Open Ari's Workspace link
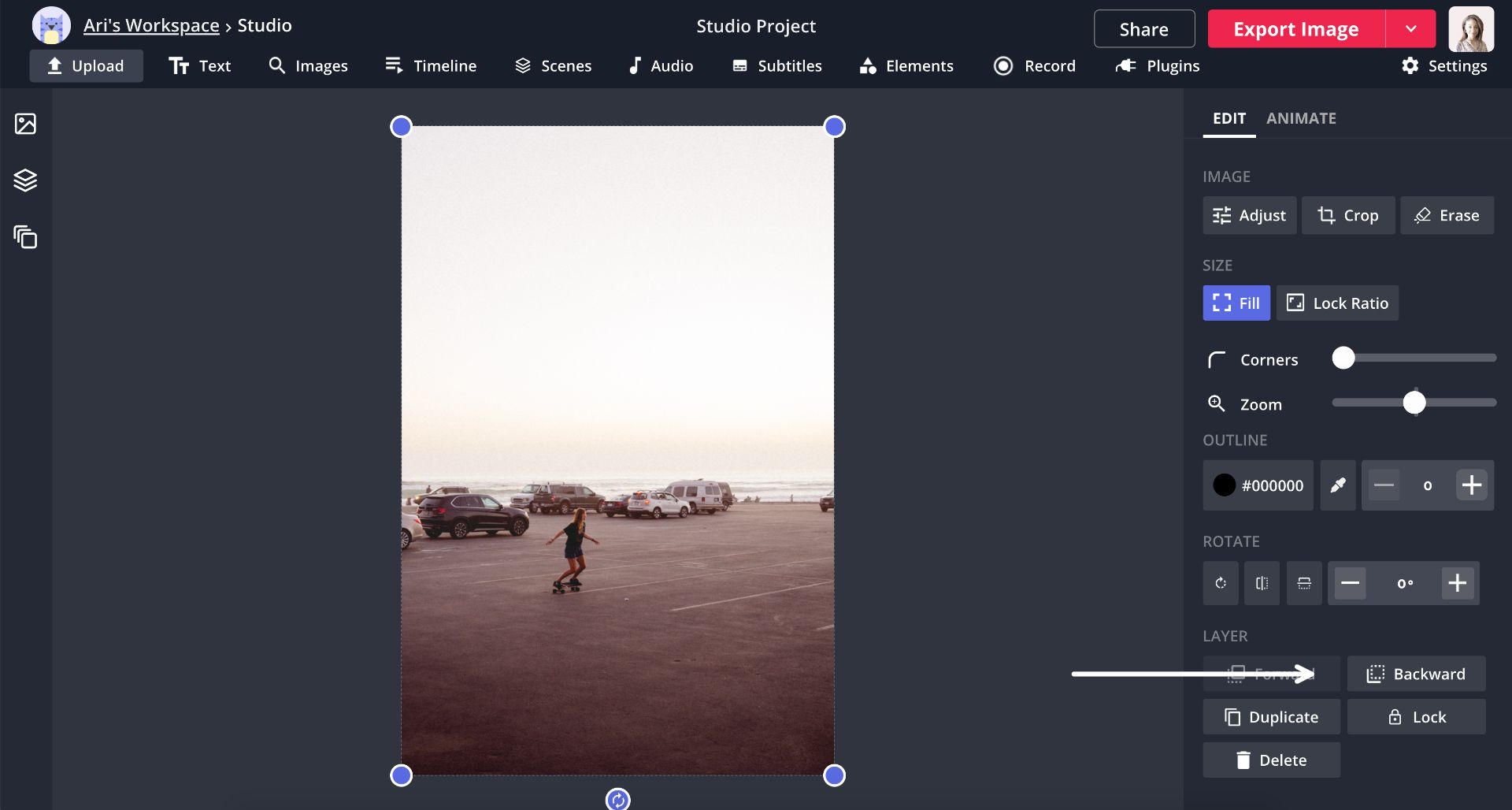The image size is (1512, 810). 151,25
